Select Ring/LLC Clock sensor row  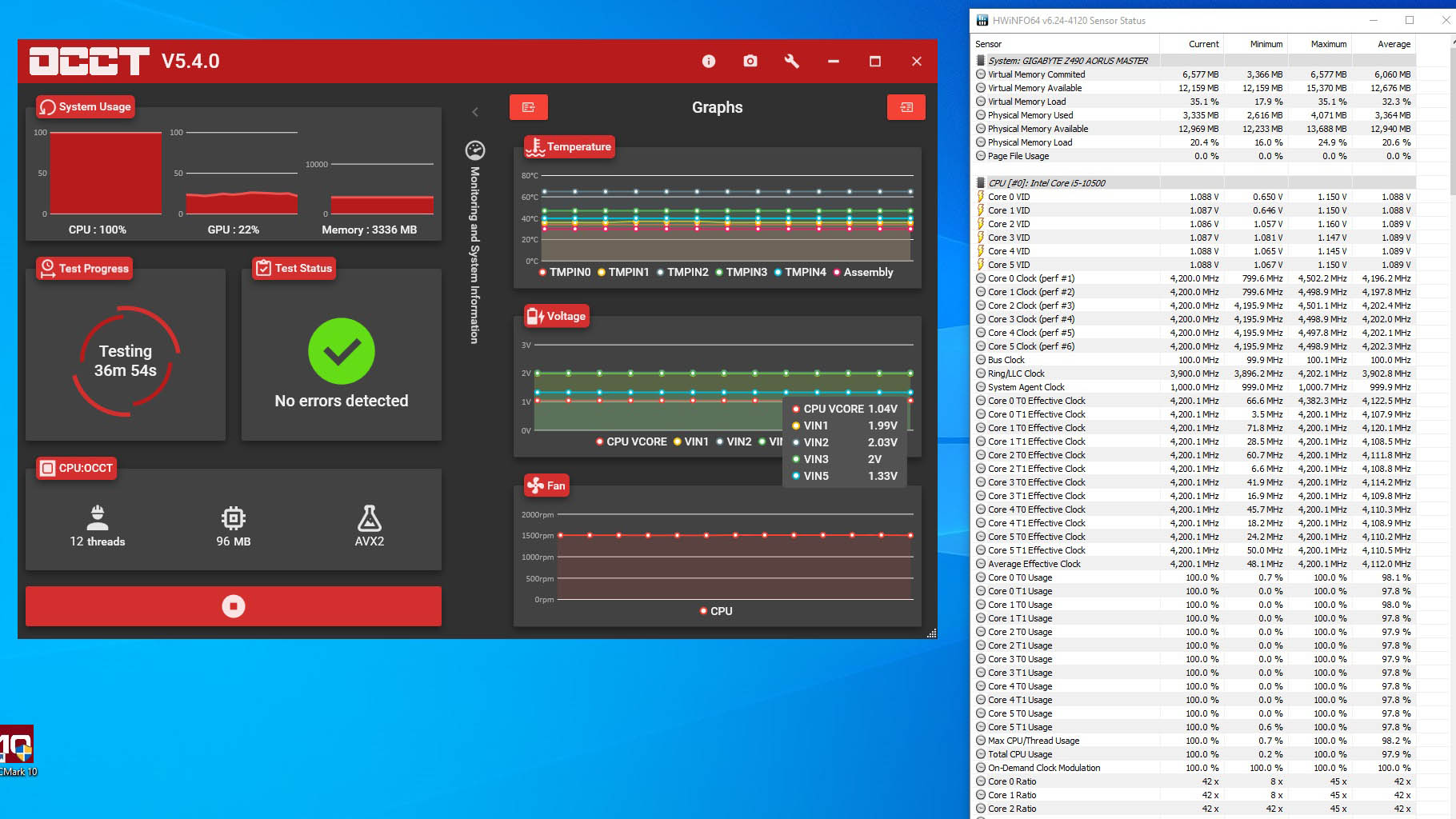tap(1193, 374)
